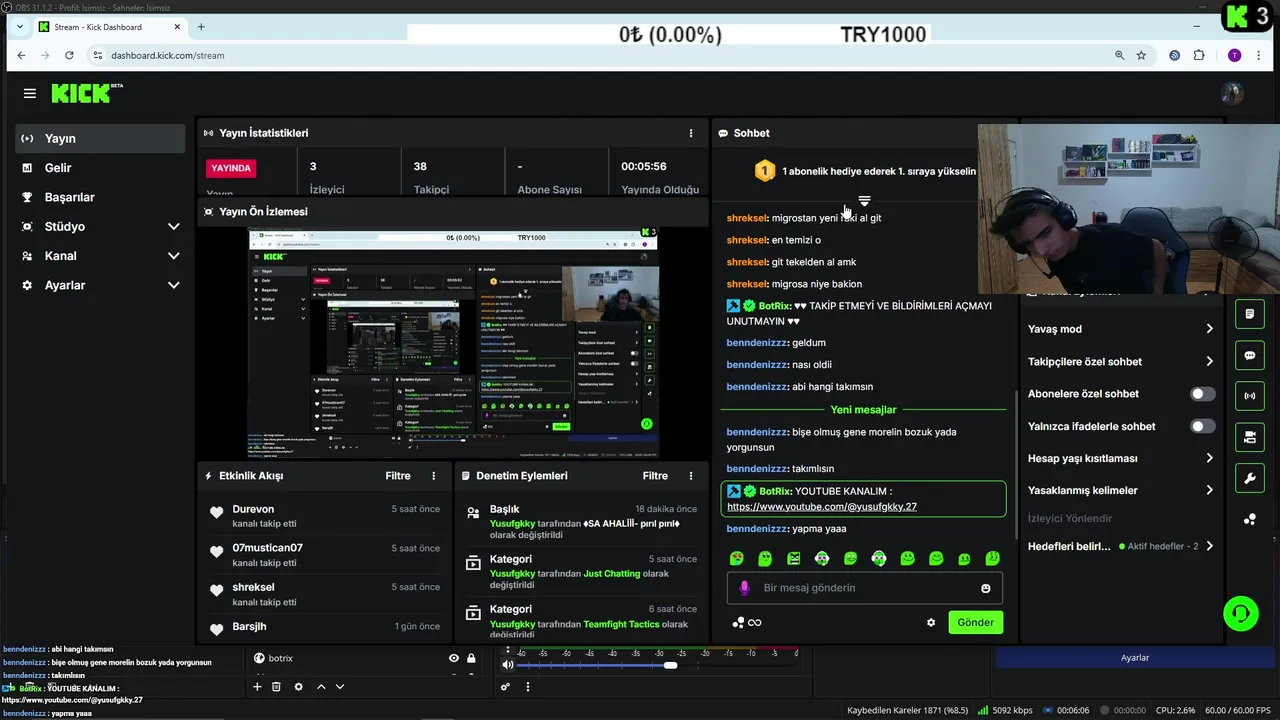The height and width of the screenshot is (720, 1280).
Task: Click the stream preview thumbnail
Action: pos(453,343)
